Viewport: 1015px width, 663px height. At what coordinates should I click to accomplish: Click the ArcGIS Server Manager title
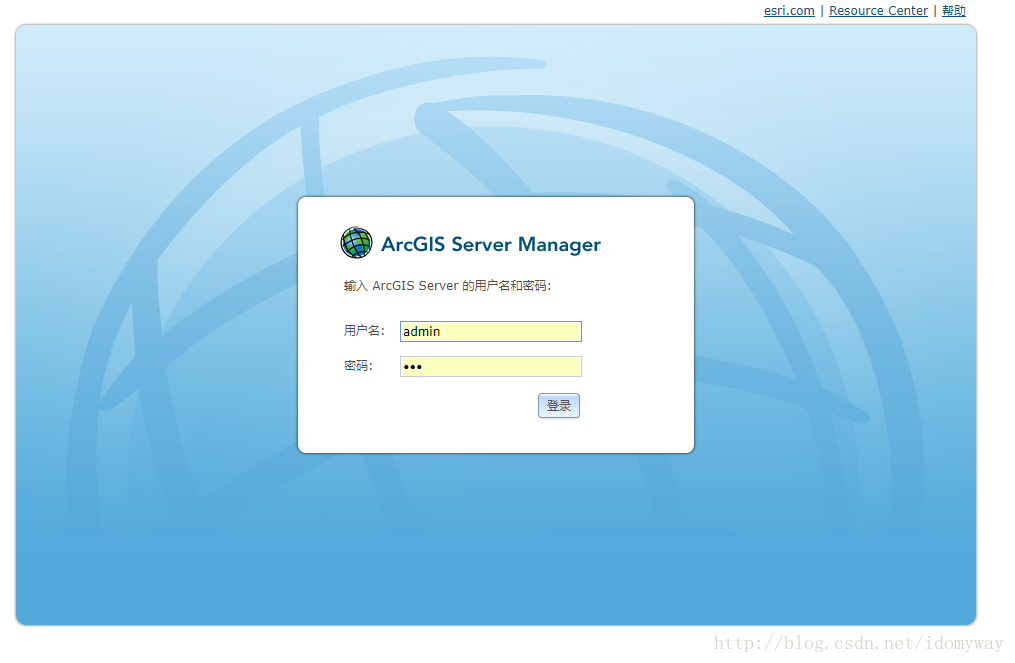click(x=491, y=244)
